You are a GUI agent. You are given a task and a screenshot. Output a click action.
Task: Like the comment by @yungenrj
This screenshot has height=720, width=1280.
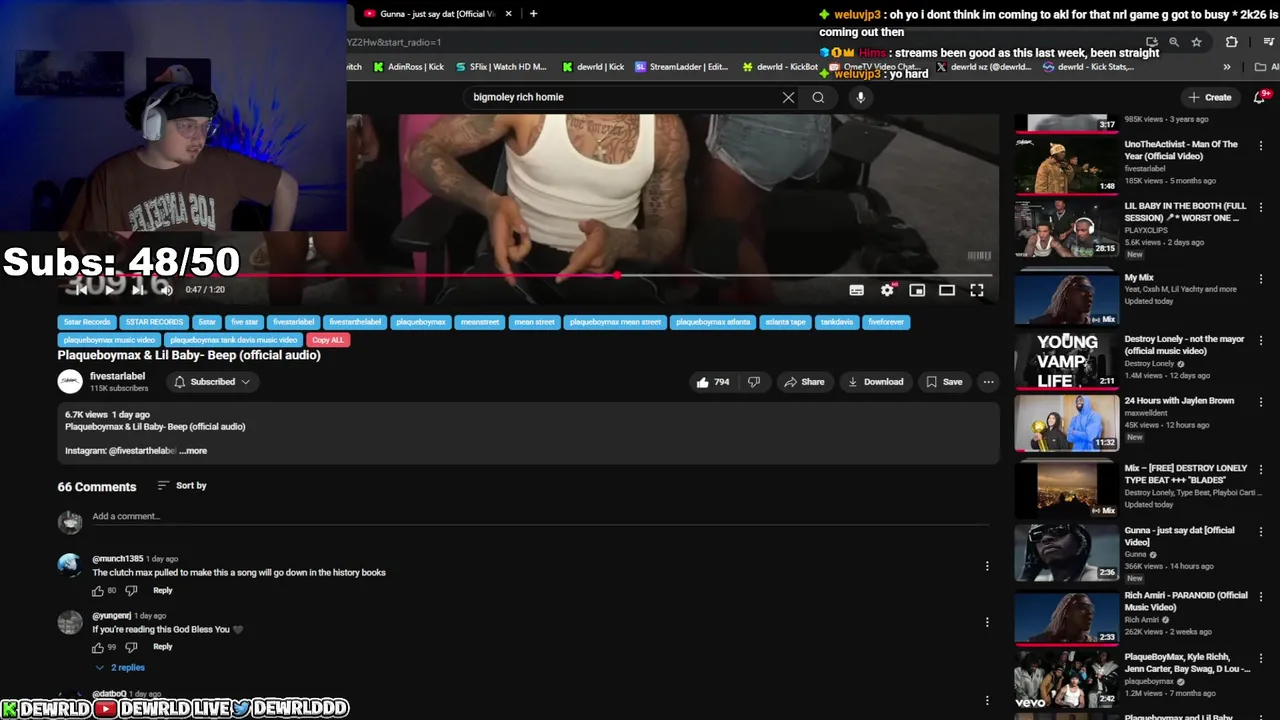tap(98, 647)
